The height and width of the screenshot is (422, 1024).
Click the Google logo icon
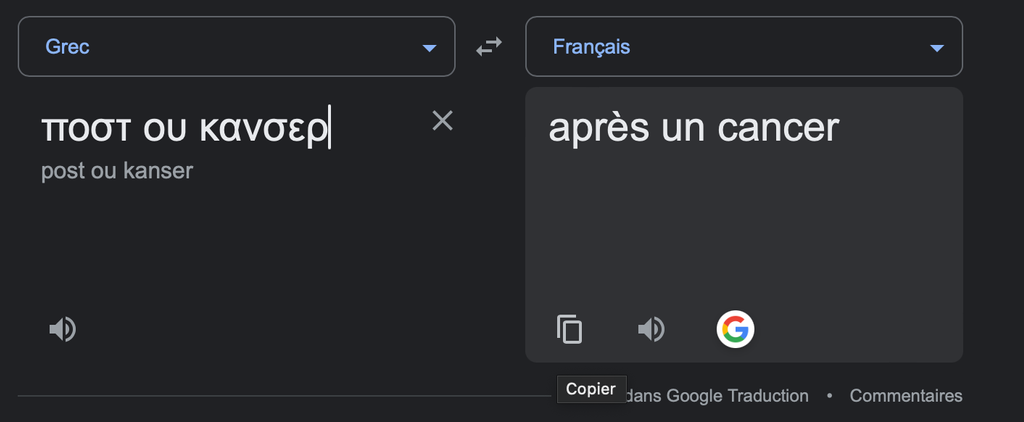click(x=735, y=329)
